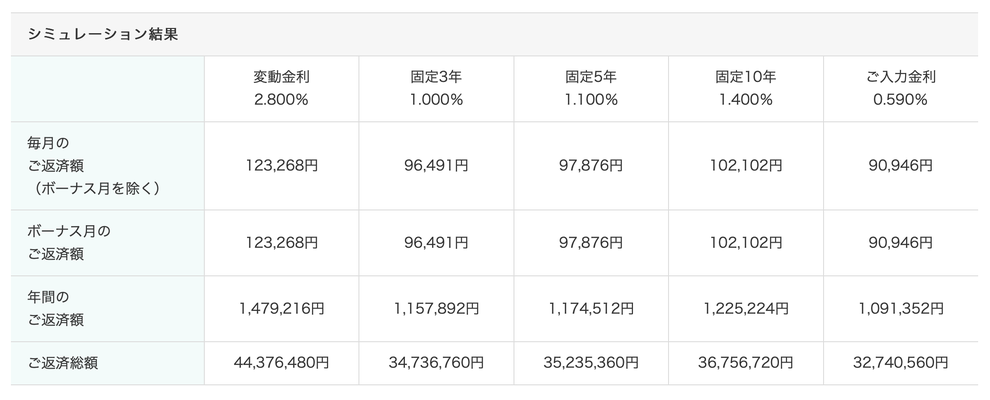The height and width of the screenshot is (400, 990).
Task: Select the 1,091,352円 annual repayment cell
Action: (901, 309)
